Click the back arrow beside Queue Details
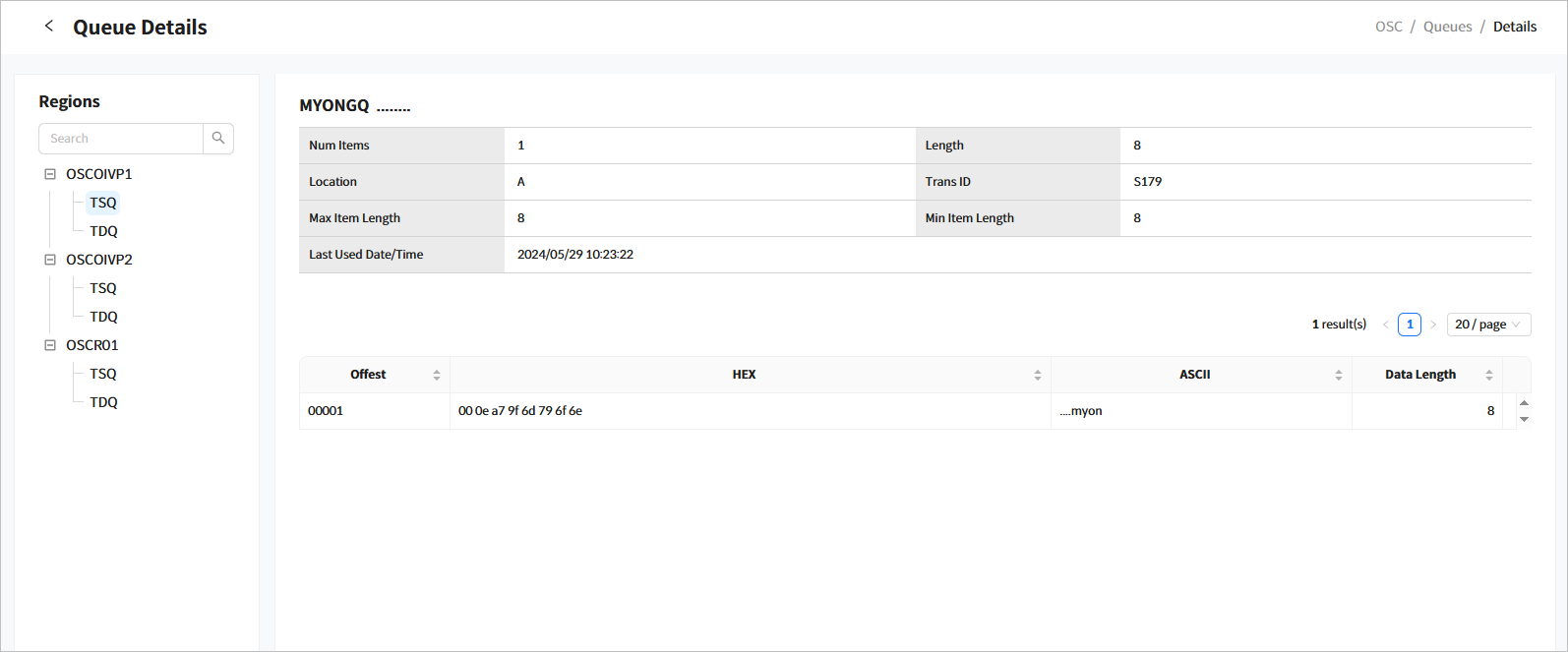Viewport: 1568px width, 652px height. click(49, 27)
